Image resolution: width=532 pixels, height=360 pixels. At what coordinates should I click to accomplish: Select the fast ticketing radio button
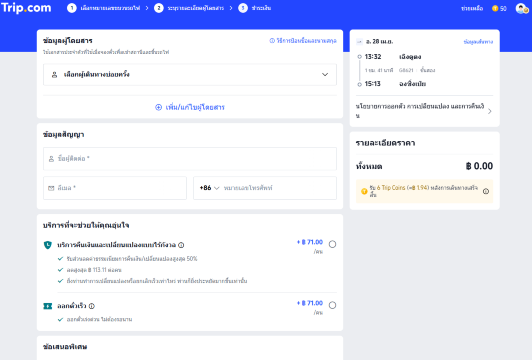pyautogui.click(x=332, y=305)
